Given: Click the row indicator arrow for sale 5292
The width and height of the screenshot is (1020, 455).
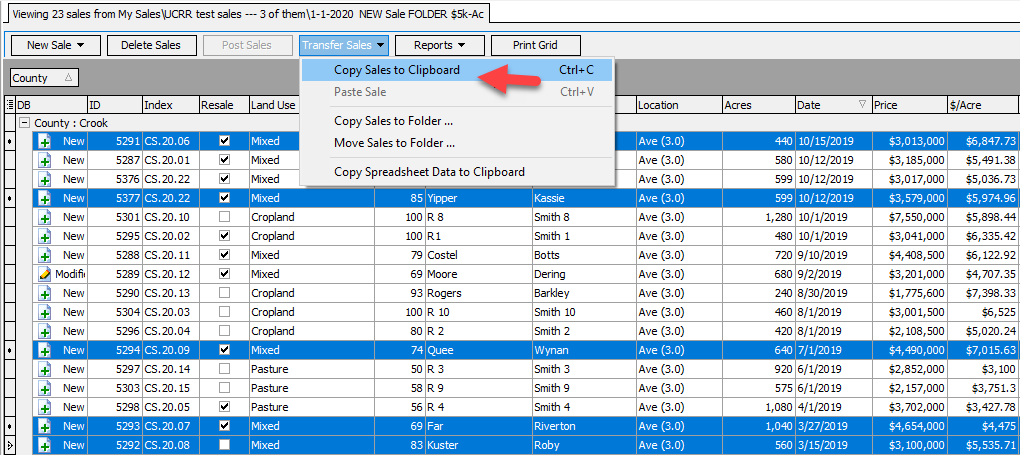Looking at the screenshot, I should point(10,445).
